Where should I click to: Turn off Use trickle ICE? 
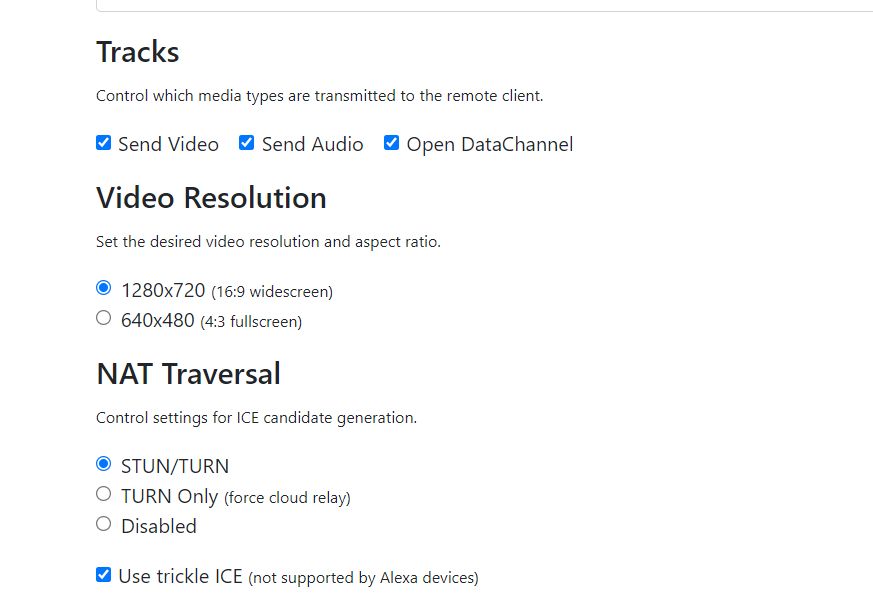click(x=103, y=574)
